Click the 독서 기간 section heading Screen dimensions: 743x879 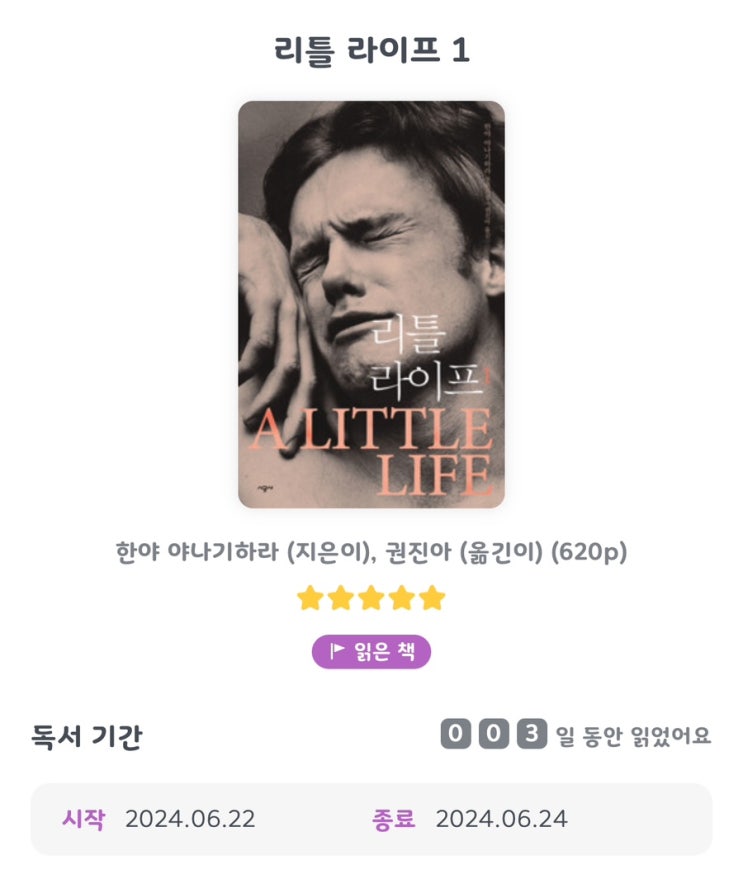click(86, 736)
